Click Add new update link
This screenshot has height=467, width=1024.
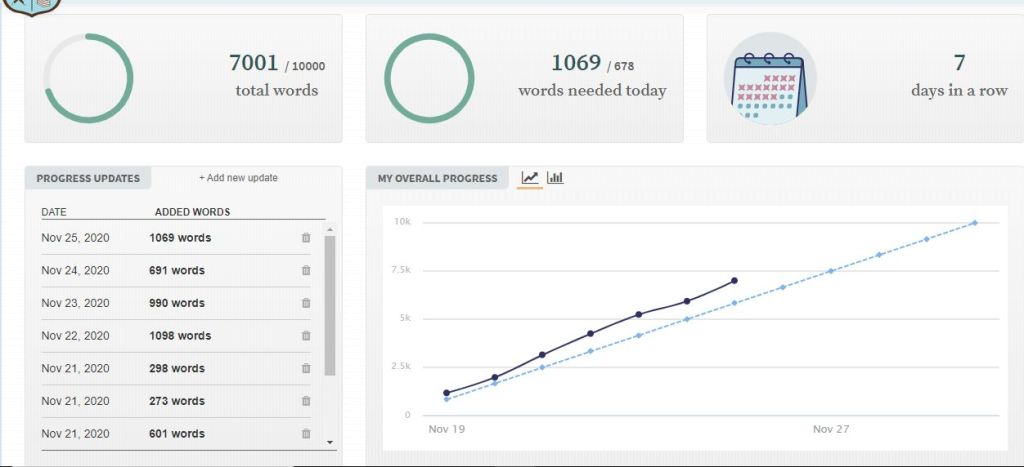tap(238, 178)
